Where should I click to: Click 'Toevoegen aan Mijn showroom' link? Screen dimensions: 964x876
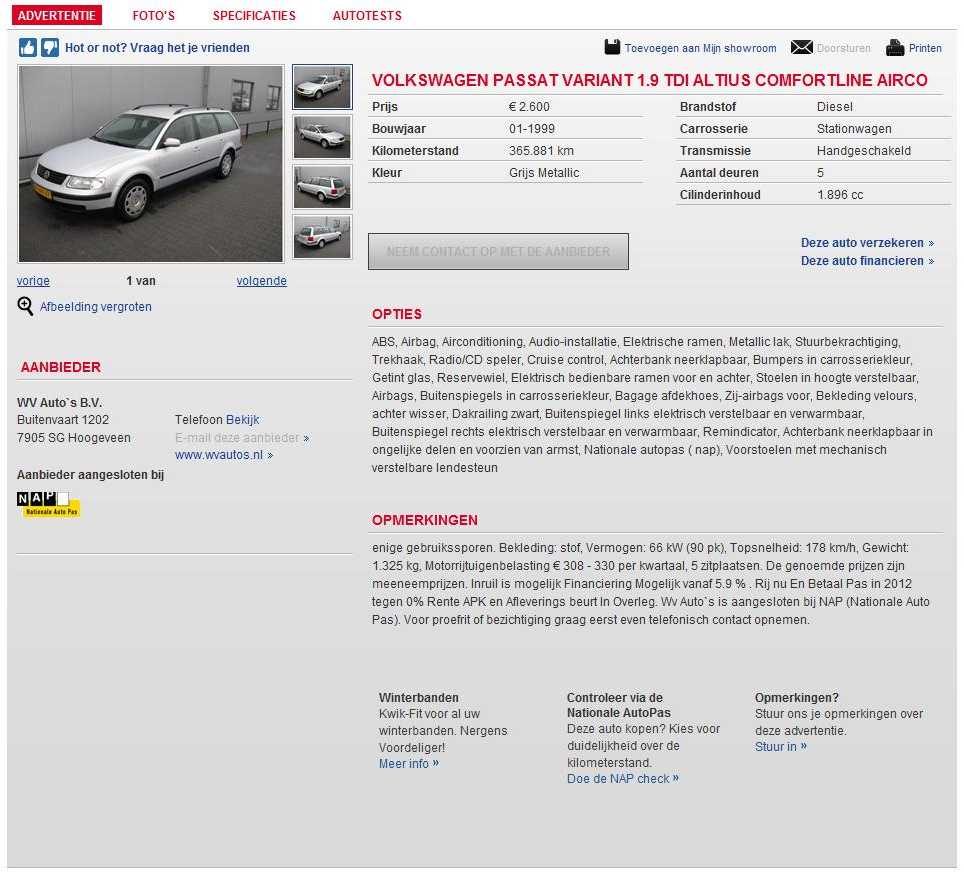700,48
